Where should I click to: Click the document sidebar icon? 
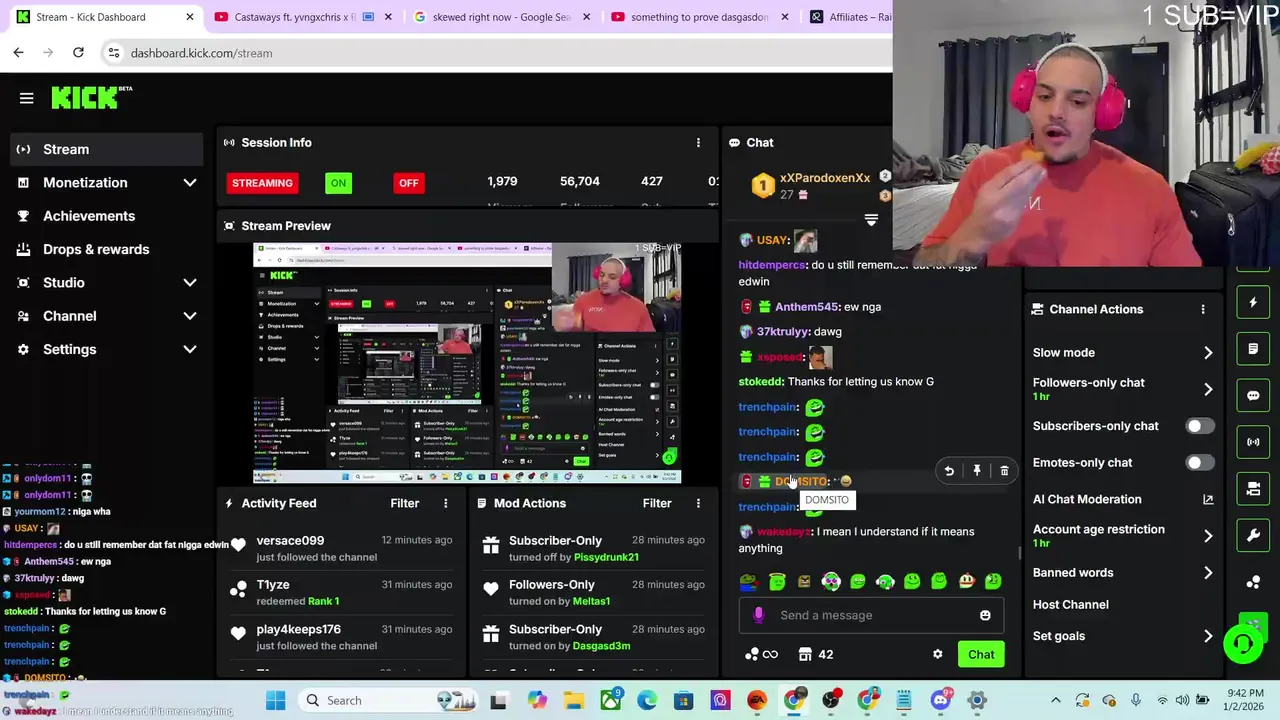point(1253,349)
